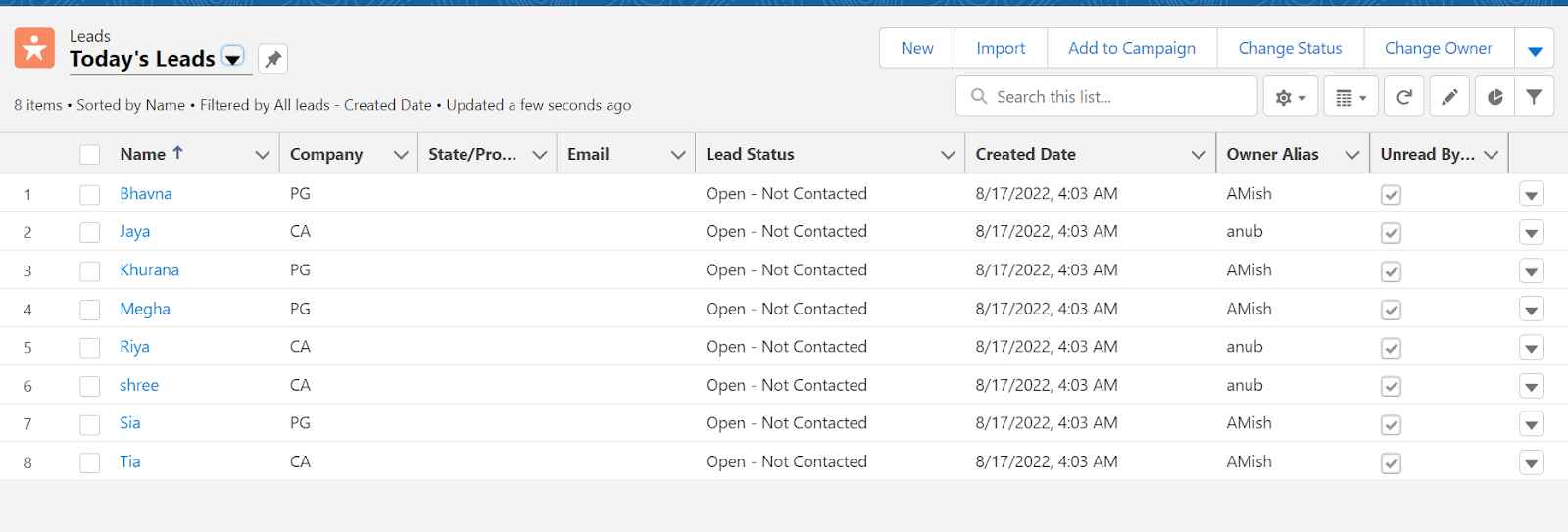The width and height of the screenshot is (1568, 532).
Task: Open the filters funnel icon
Action: pyautogui.click(x=1534, y=97)
